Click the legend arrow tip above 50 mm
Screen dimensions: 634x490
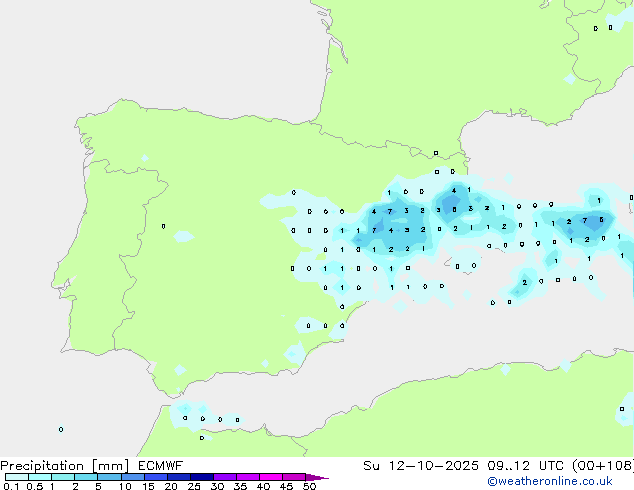317,477
